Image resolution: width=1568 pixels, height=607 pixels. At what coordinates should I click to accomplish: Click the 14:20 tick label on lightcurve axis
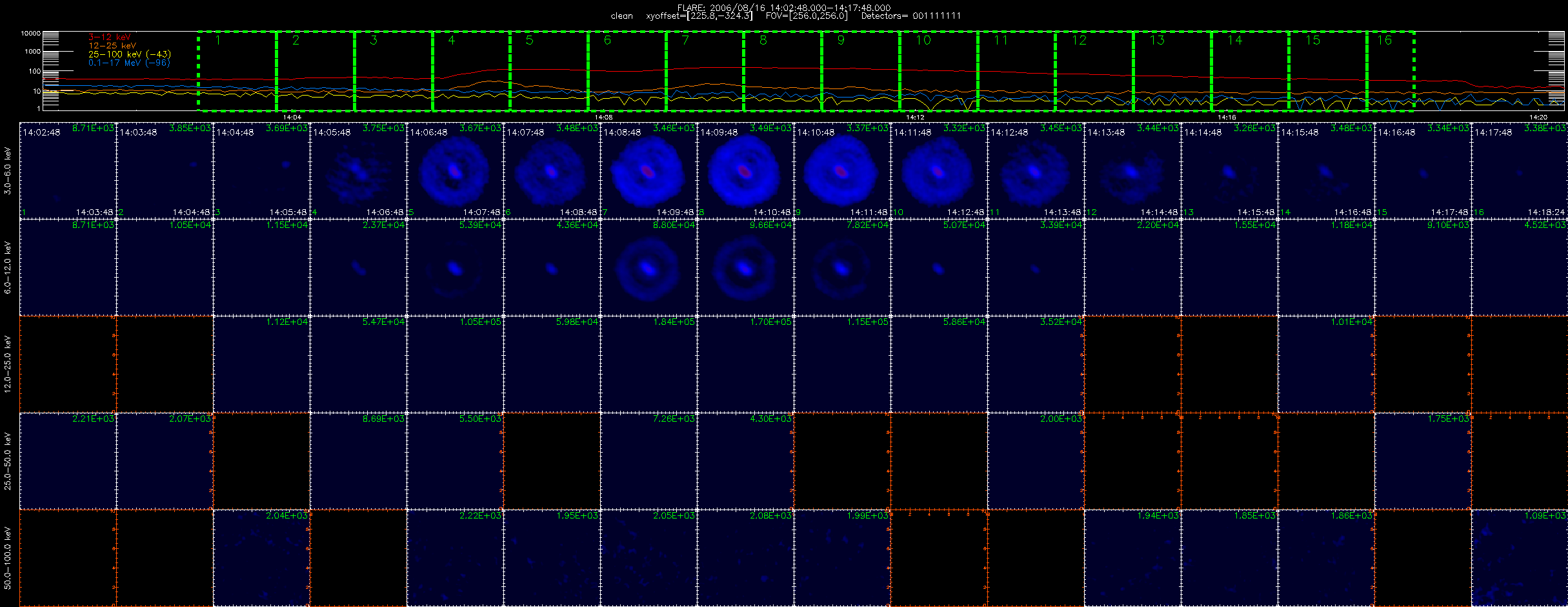point(1538,117)
